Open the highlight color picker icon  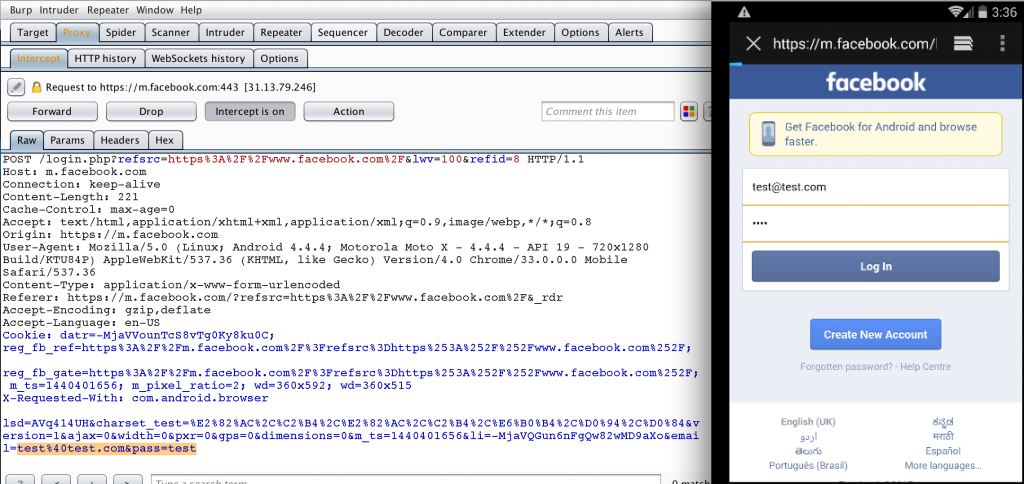(689, 111)
